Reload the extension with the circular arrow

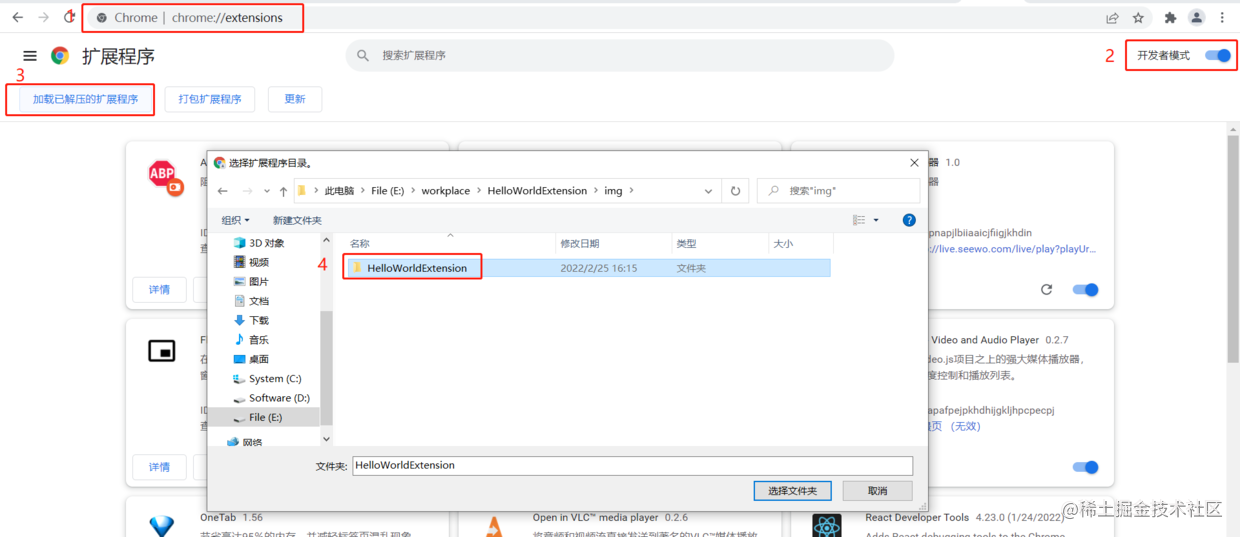1046,290
